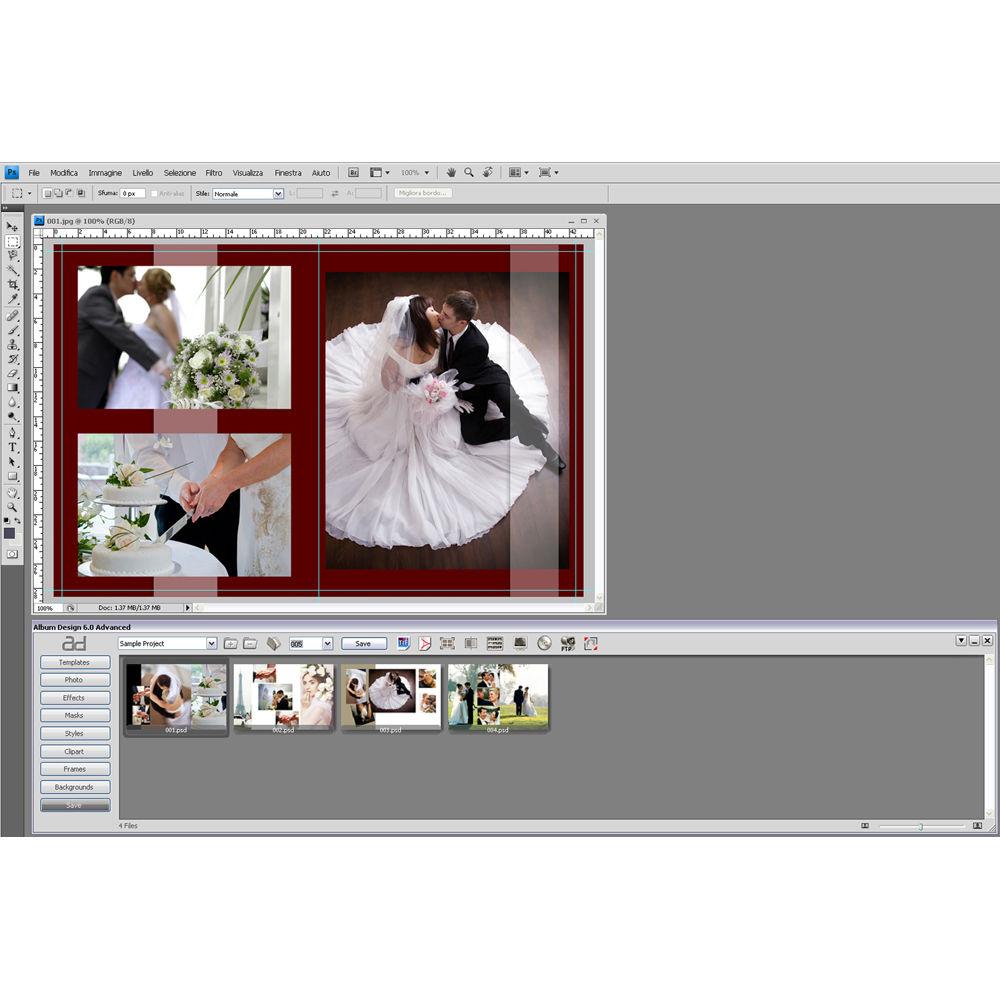Open the Finestra menu

pyautogui.click(x=288, y=172)
